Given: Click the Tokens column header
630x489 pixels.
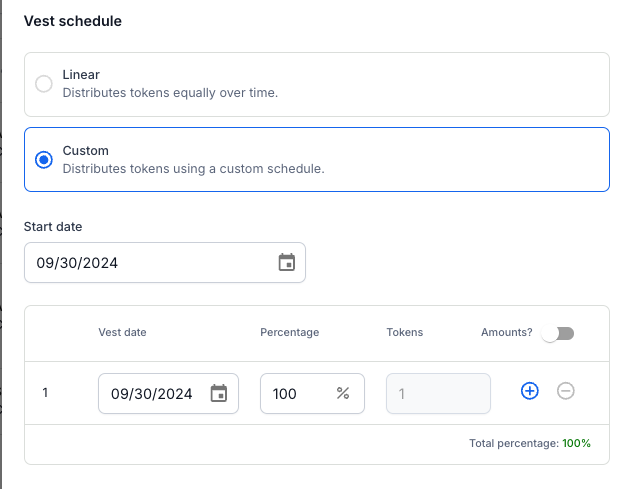Looking at the screenshot, I should 405,332.
